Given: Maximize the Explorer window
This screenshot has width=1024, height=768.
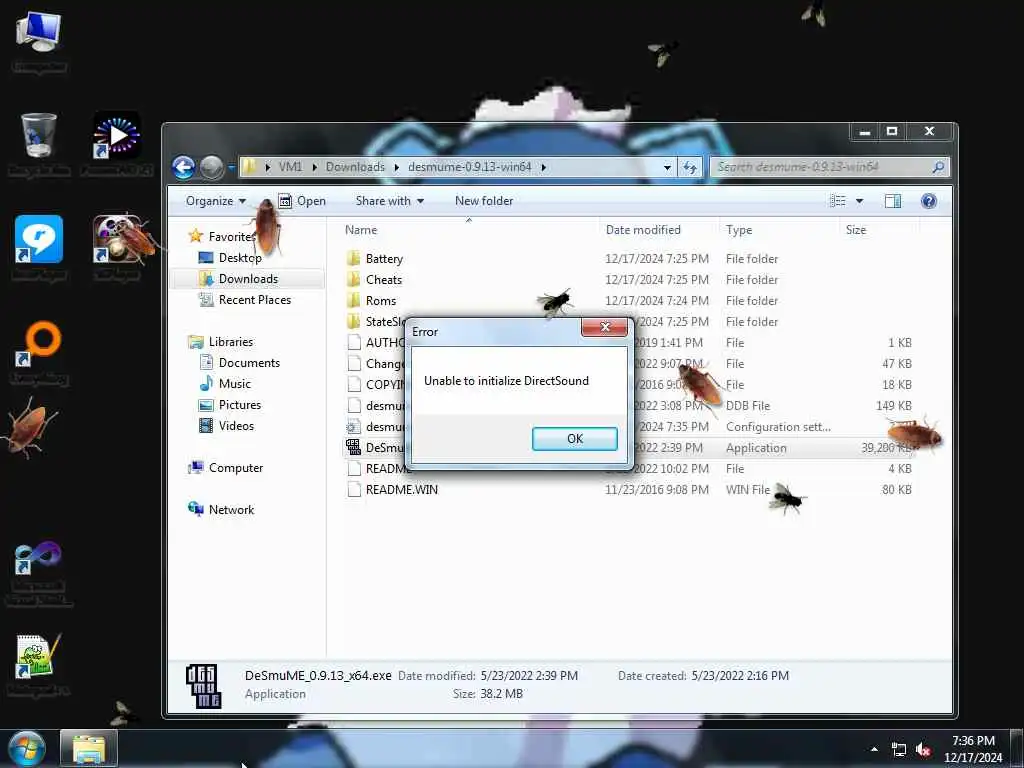Looking at the screenshot, I should click(892, 132).
